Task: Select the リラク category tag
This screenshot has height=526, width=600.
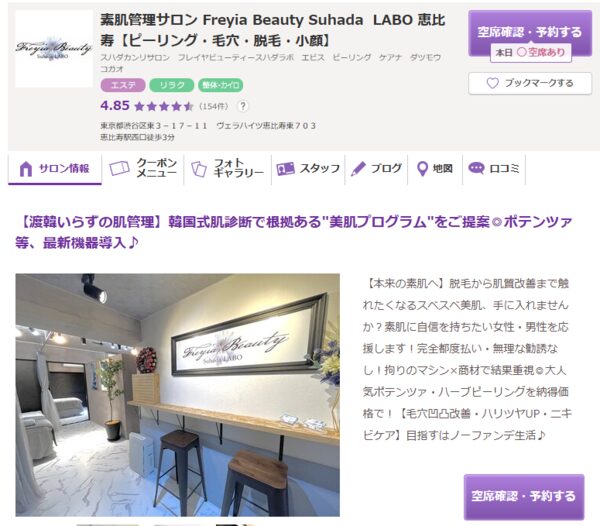Action: (x=171, y=85)
